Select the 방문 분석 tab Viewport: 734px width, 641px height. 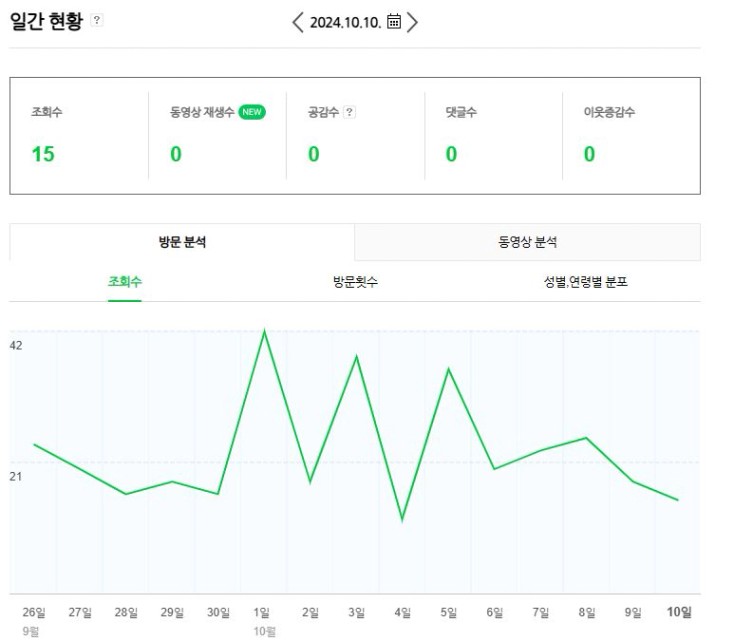click(182, 242)
